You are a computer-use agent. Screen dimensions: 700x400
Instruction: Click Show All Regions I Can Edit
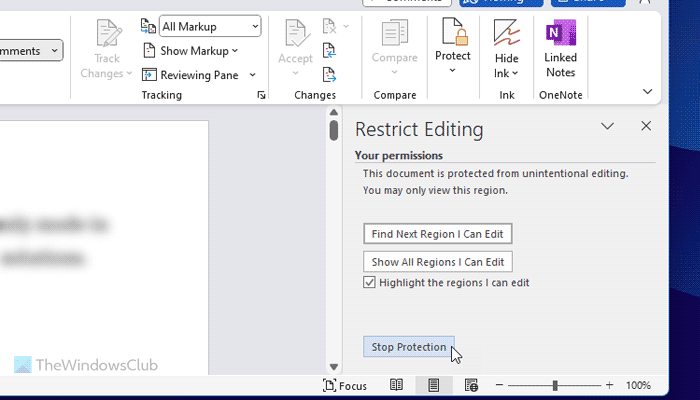coord(438,262)
